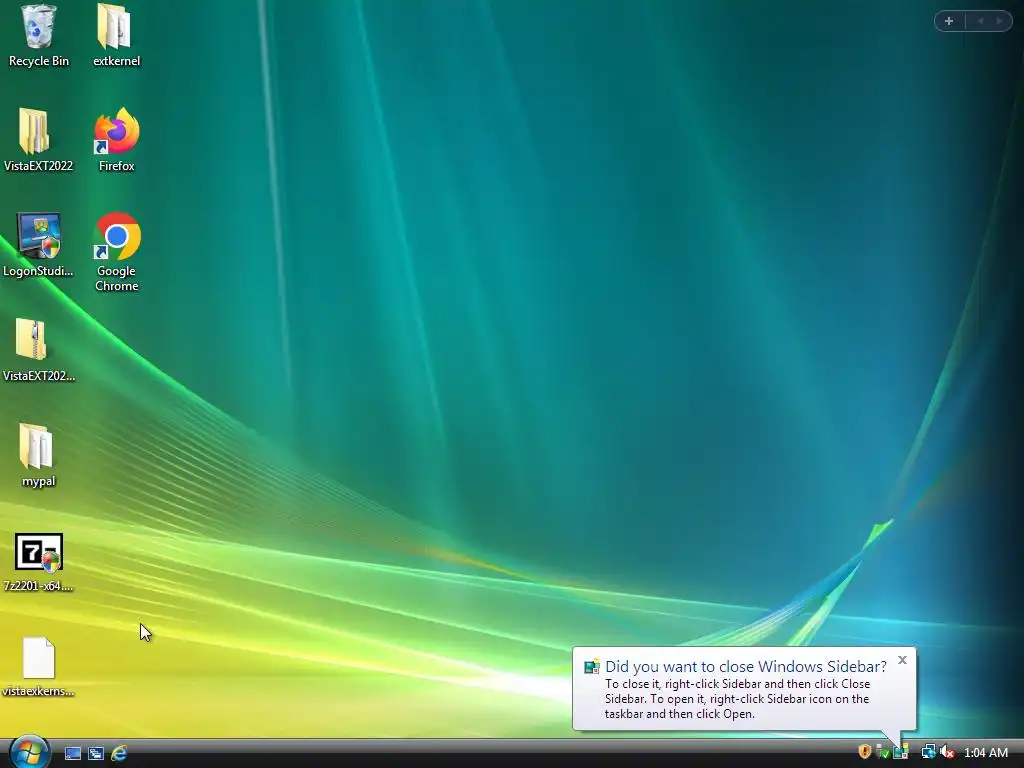1024x768 pixels.
Task: Click the 'mypal' label text
Action: [x=39, y=481]
